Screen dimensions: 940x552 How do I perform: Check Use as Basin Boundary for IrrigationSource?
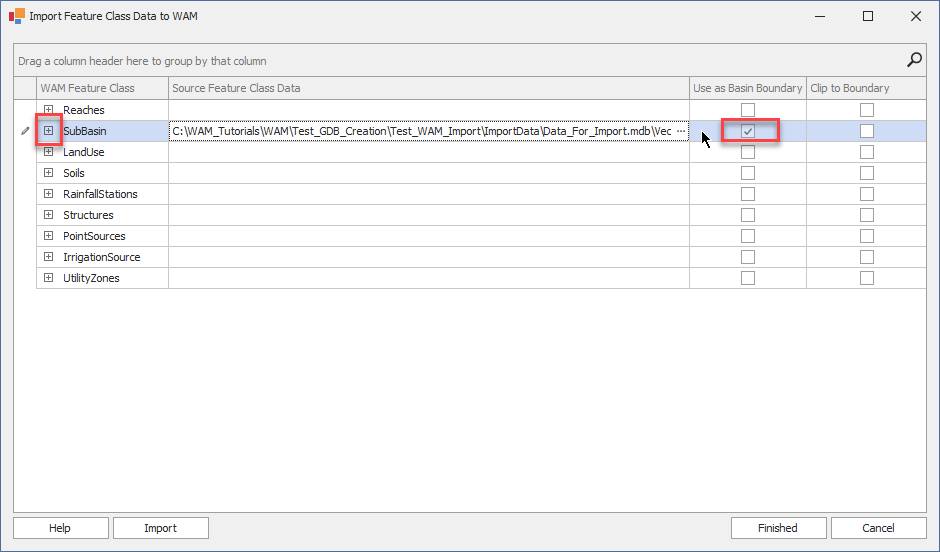pyautogui.click(x=748, y=257)
